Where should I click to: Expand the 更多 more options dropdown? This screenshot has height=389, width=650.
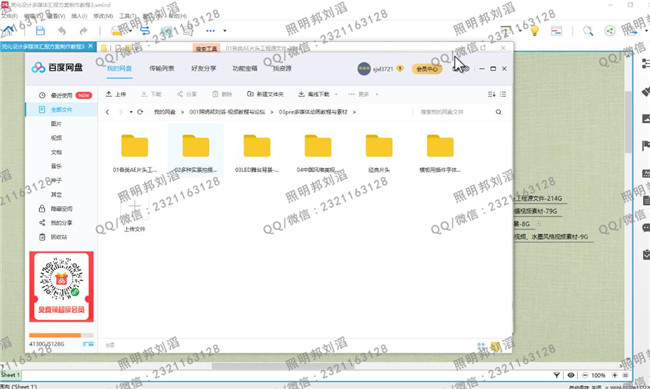[377, 94]
